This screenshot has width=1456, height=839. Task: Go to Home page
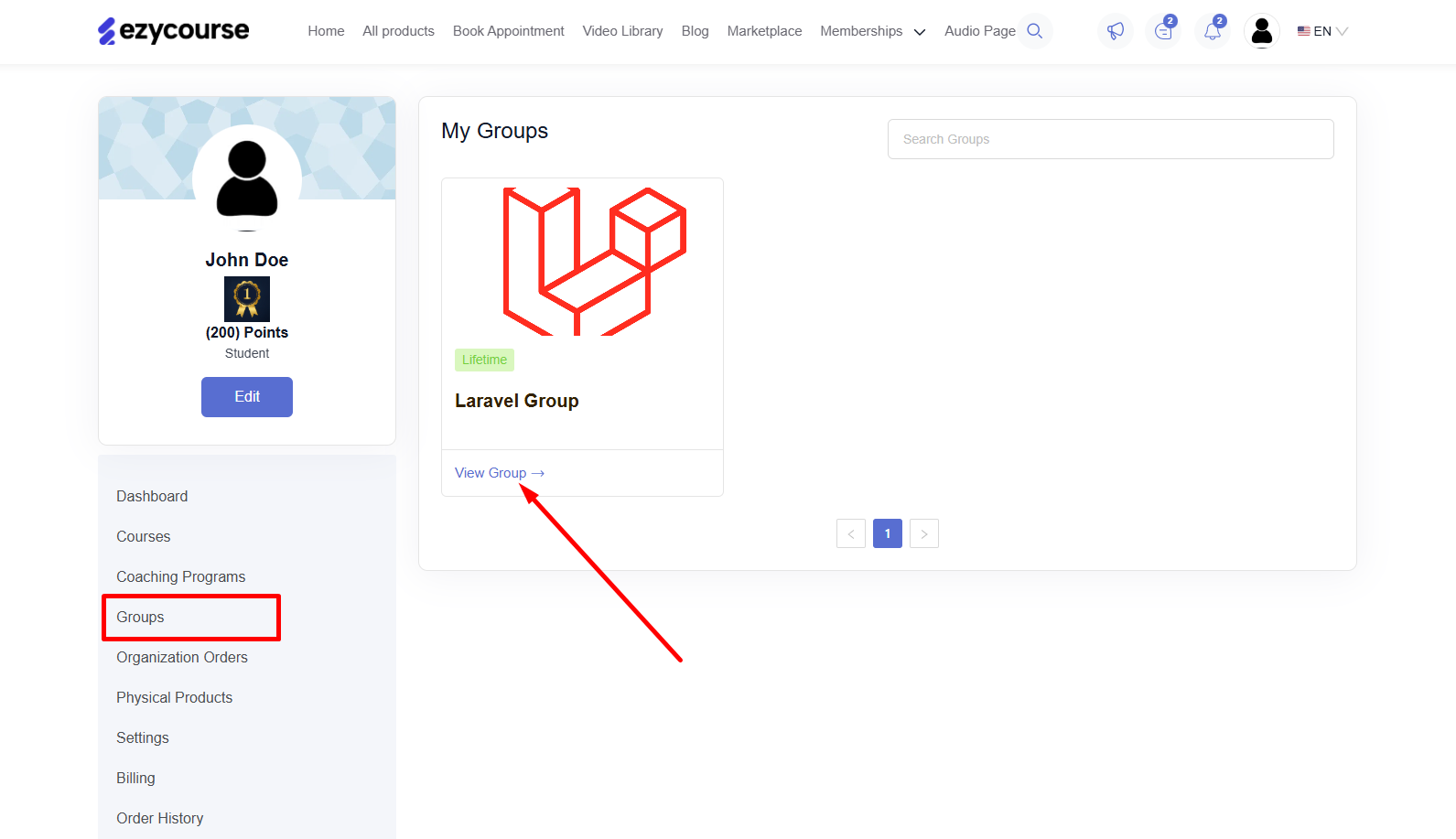(x=326, y=31)
